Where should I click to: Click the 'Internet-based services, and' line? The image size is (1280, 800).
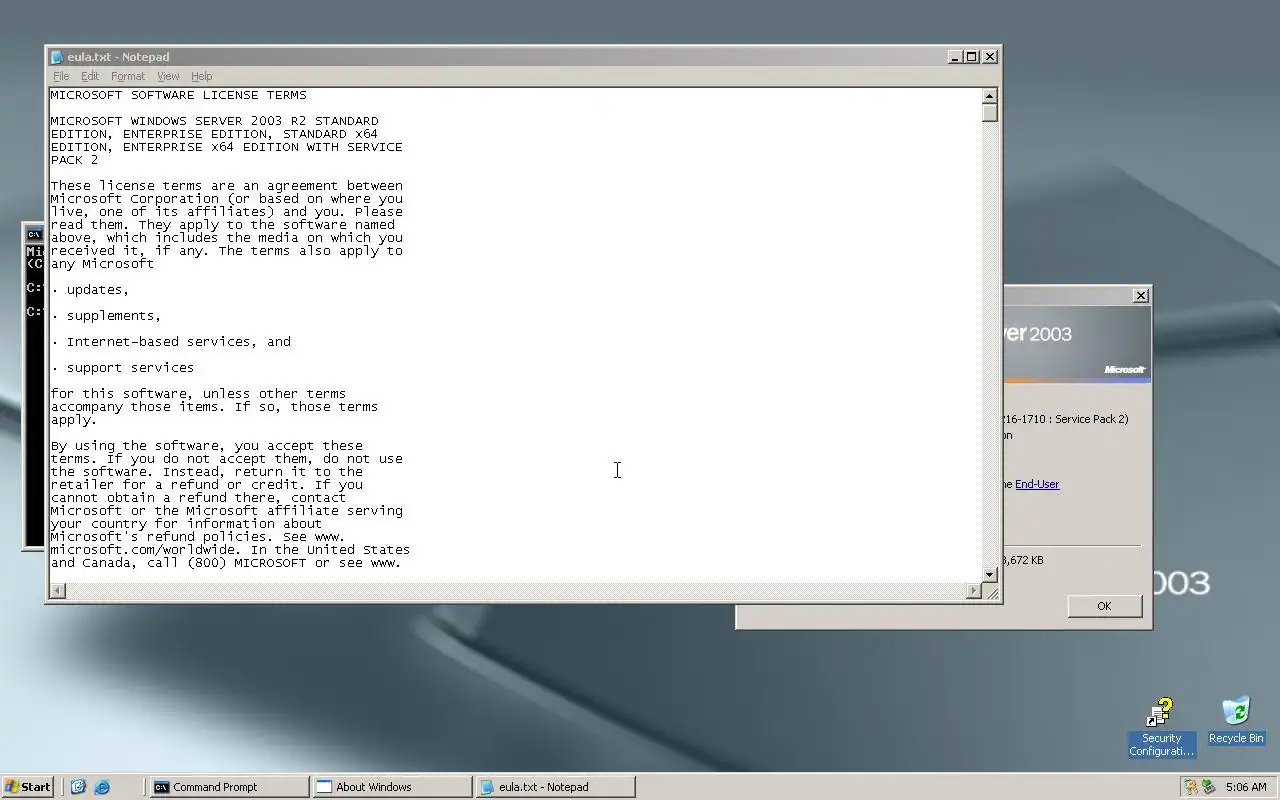point(179,342)
